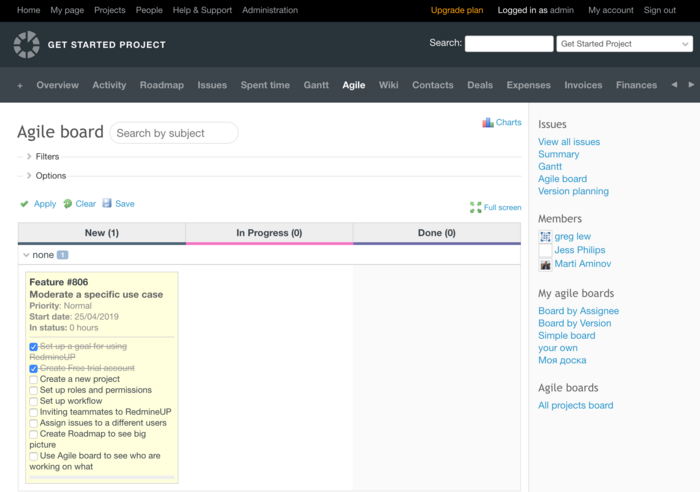Uncheck 'Create Free trial account' checkbox

pos(34,368)
